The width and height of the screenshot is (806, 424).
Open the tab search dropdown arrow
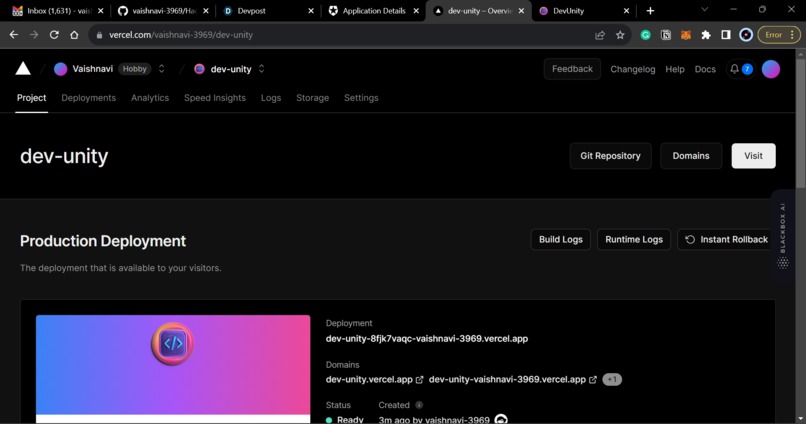pyautogui.click(x=705, y=9)
